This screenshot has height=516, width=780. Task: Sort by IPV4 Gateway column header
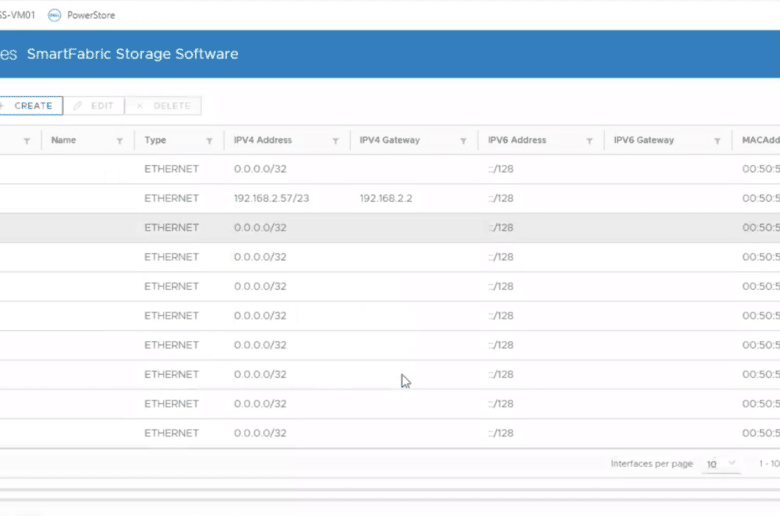tap(390, 140)
